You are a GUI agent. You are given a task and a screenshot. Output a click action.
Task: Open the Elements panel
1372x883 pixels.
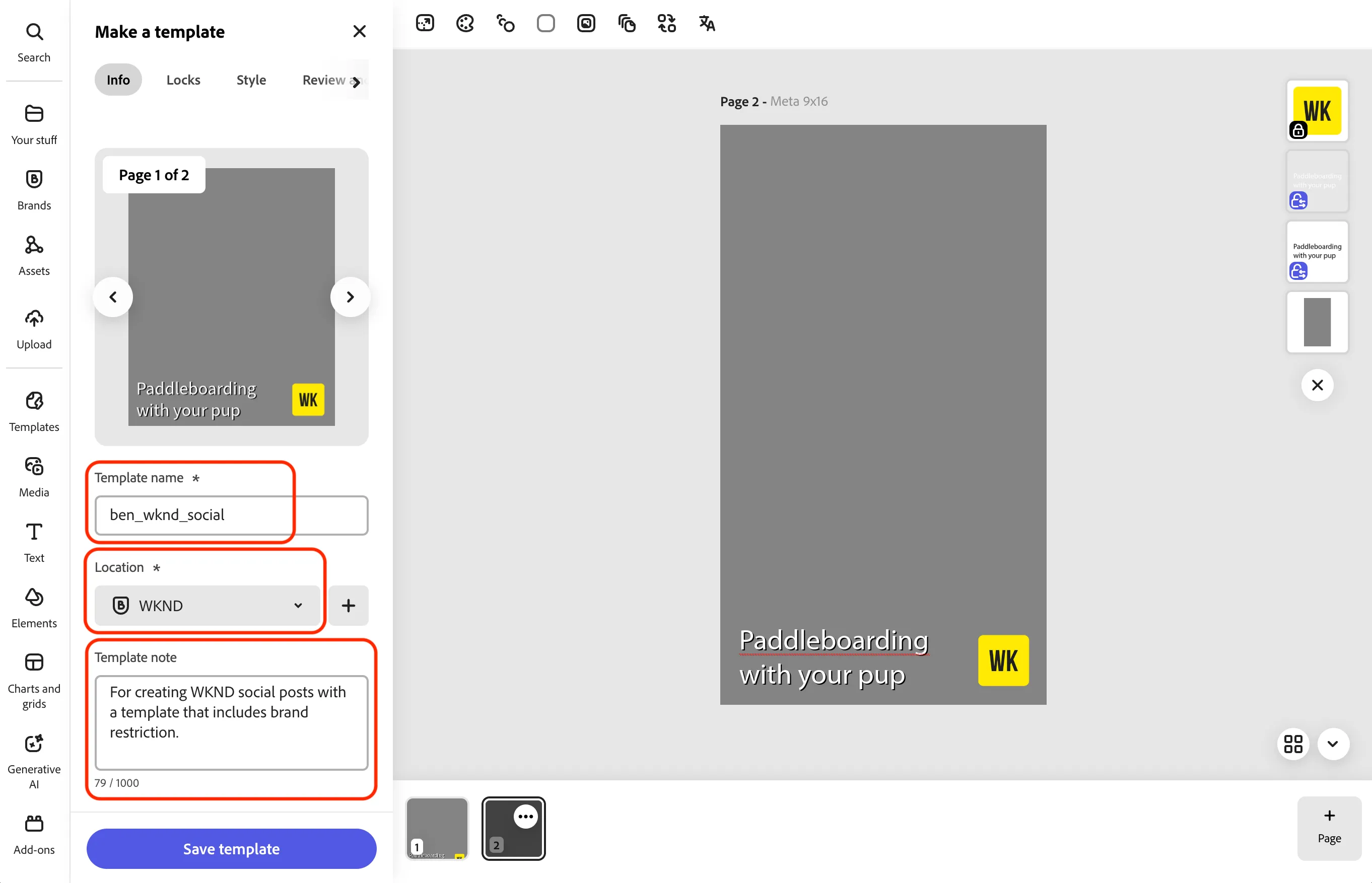(34, 608)
